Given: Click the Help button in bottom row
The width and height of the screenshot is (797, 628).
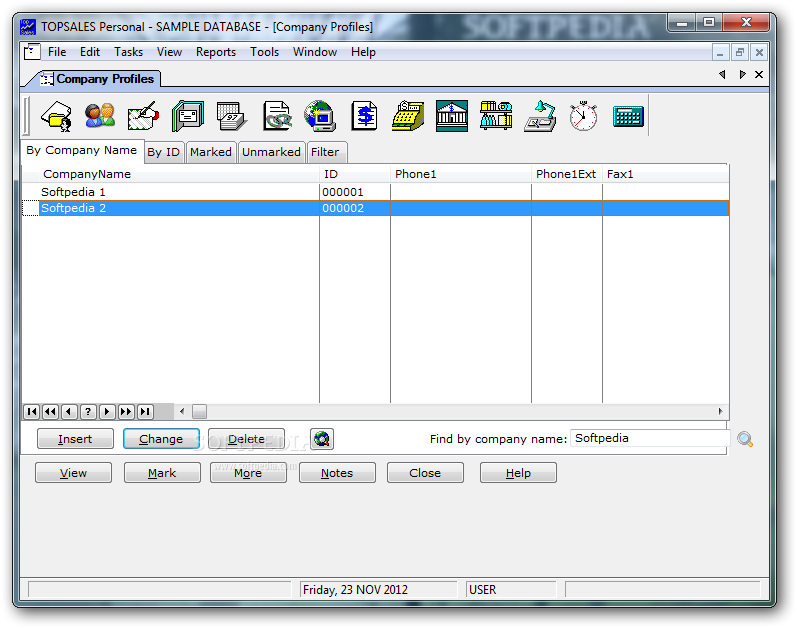Looking at the screenshot, I should 518,473.
